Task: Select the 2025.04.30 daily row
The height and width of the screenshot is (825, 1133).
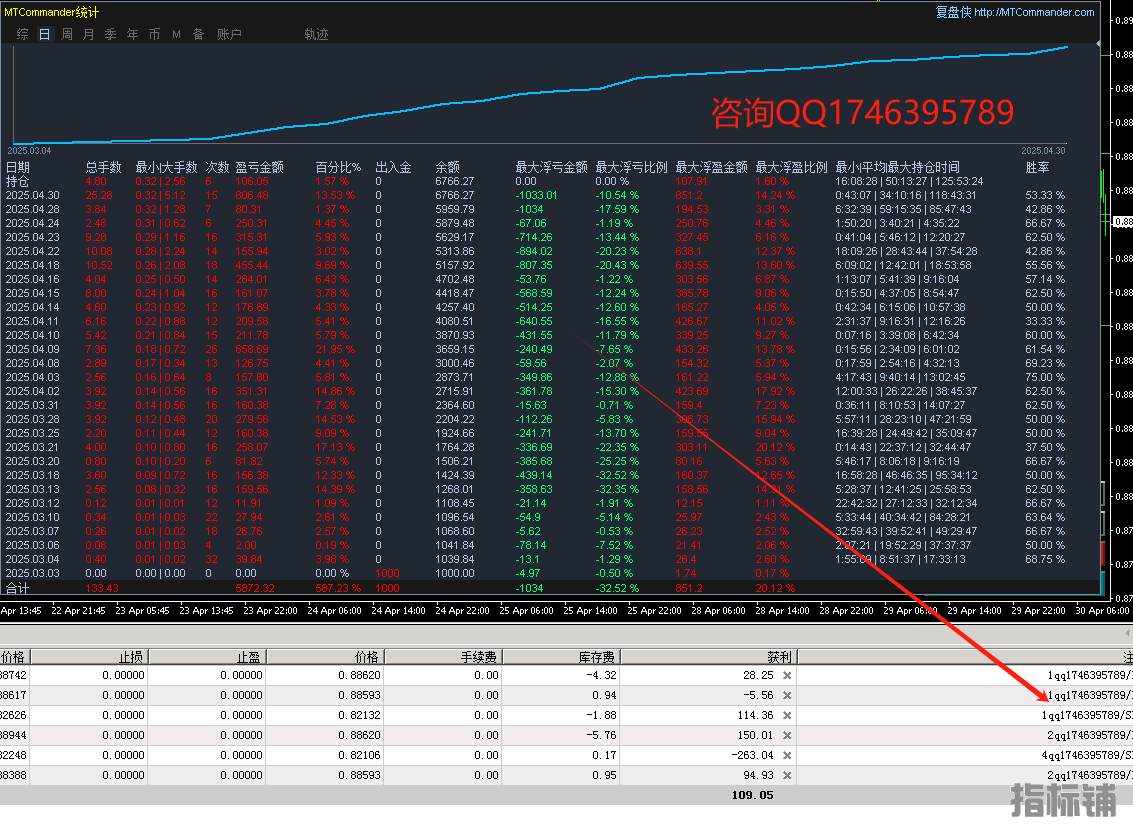Action: pyautogui.click(x=33, y=196)
